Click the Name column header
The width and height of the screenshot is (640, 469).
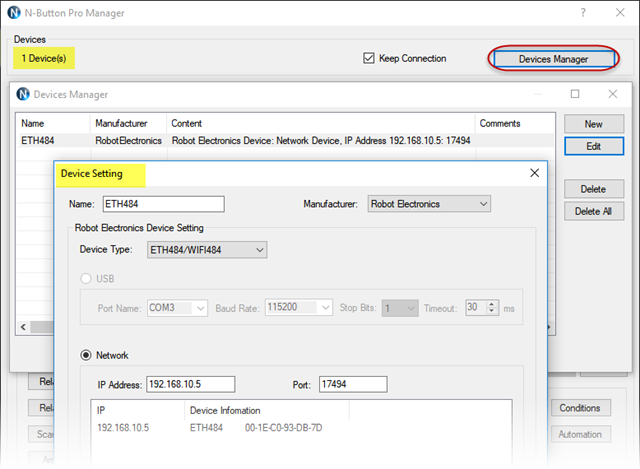53,123
